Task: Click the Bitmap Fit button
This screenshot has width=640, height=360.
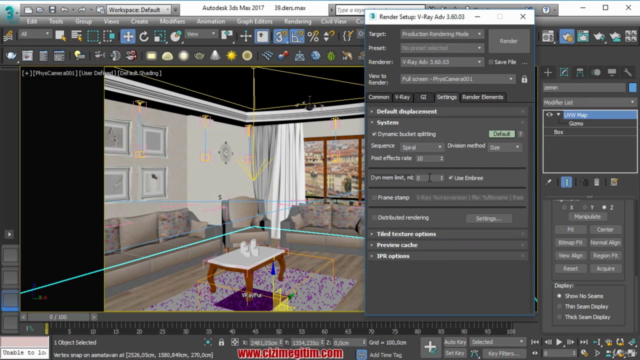Action: click(570, 242)
